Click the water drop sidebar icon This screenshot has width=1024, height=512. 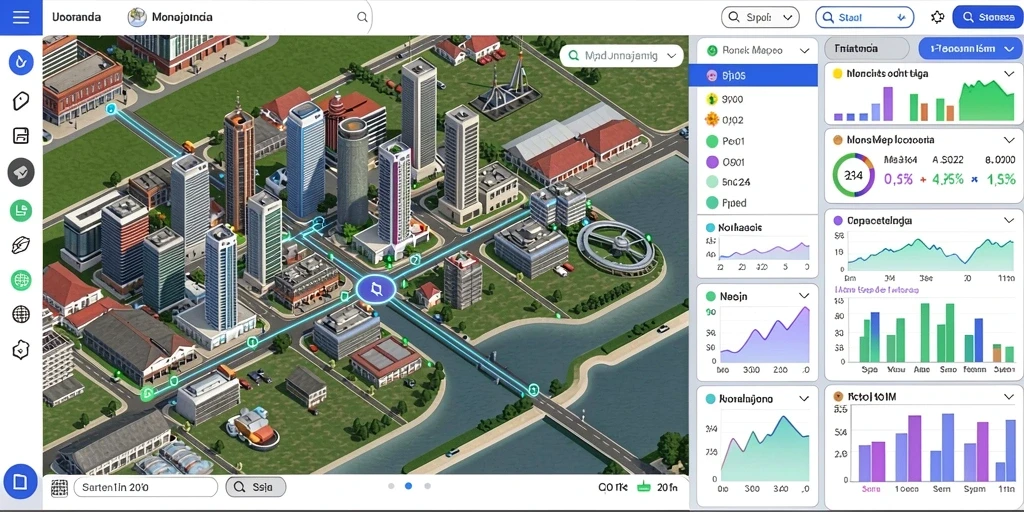point(21,62)
